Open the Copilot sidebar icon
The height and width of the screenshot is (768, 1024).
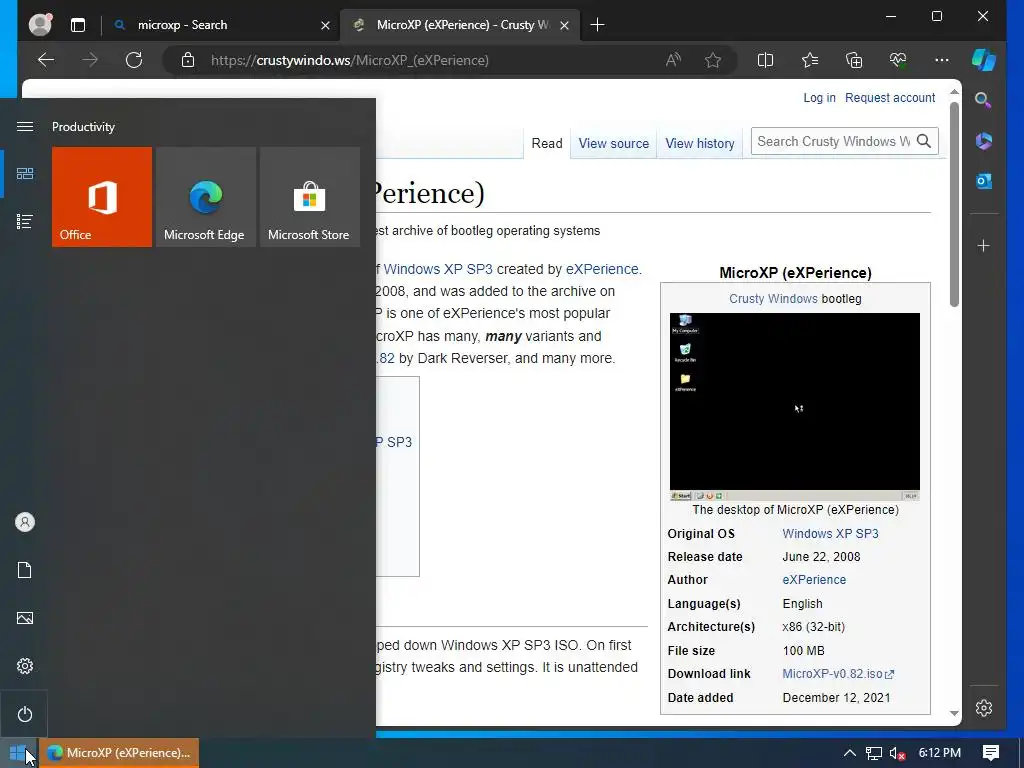pyautogui.click(x=984, y=60)
